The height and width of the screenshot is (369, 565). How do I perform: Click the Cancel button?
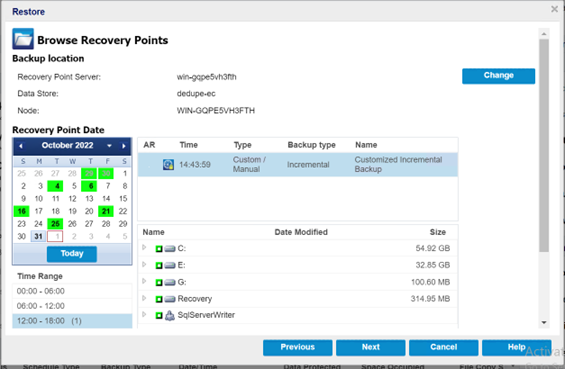tap(444, 347)
